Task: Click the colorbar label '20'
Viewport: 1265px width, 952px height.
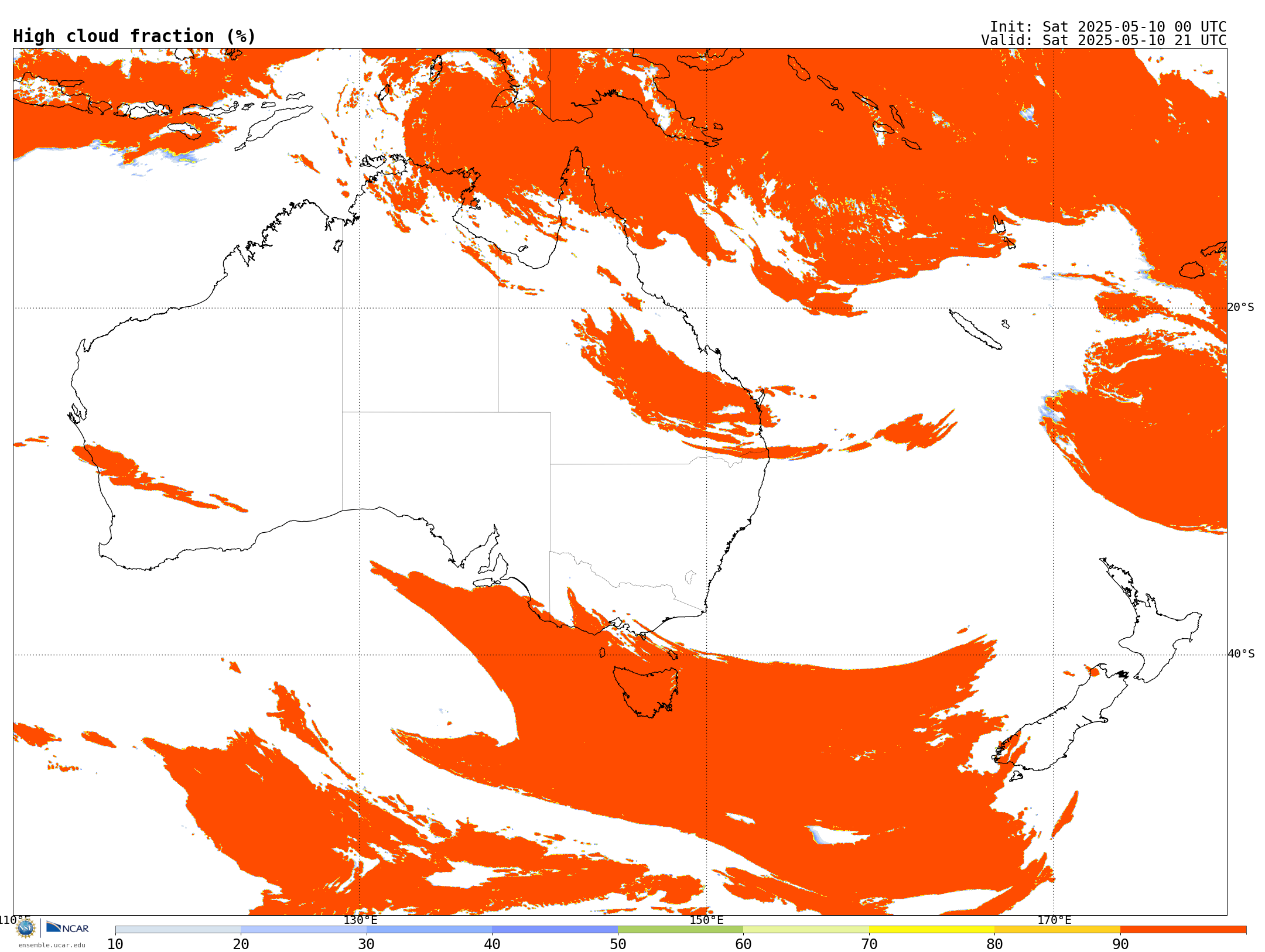Action: click(x=241, y=944)
